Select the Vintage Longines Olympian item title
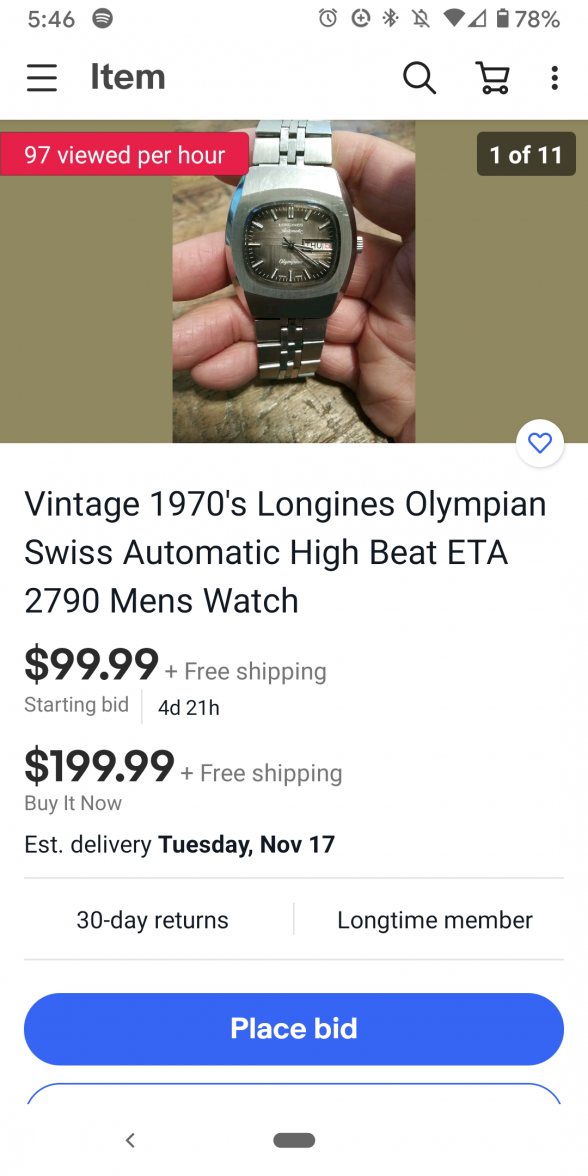588x1176 pixels. point(286,552)
